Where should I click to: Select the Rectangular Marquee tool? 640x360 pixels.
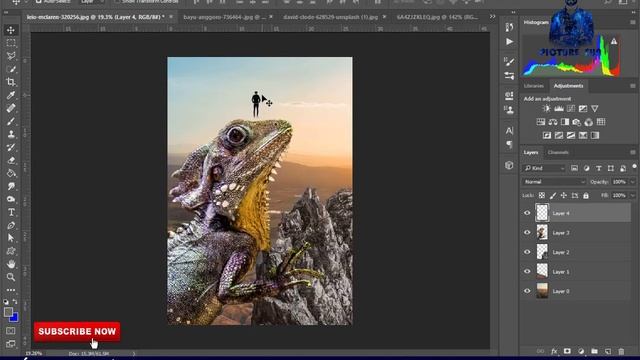11,43
